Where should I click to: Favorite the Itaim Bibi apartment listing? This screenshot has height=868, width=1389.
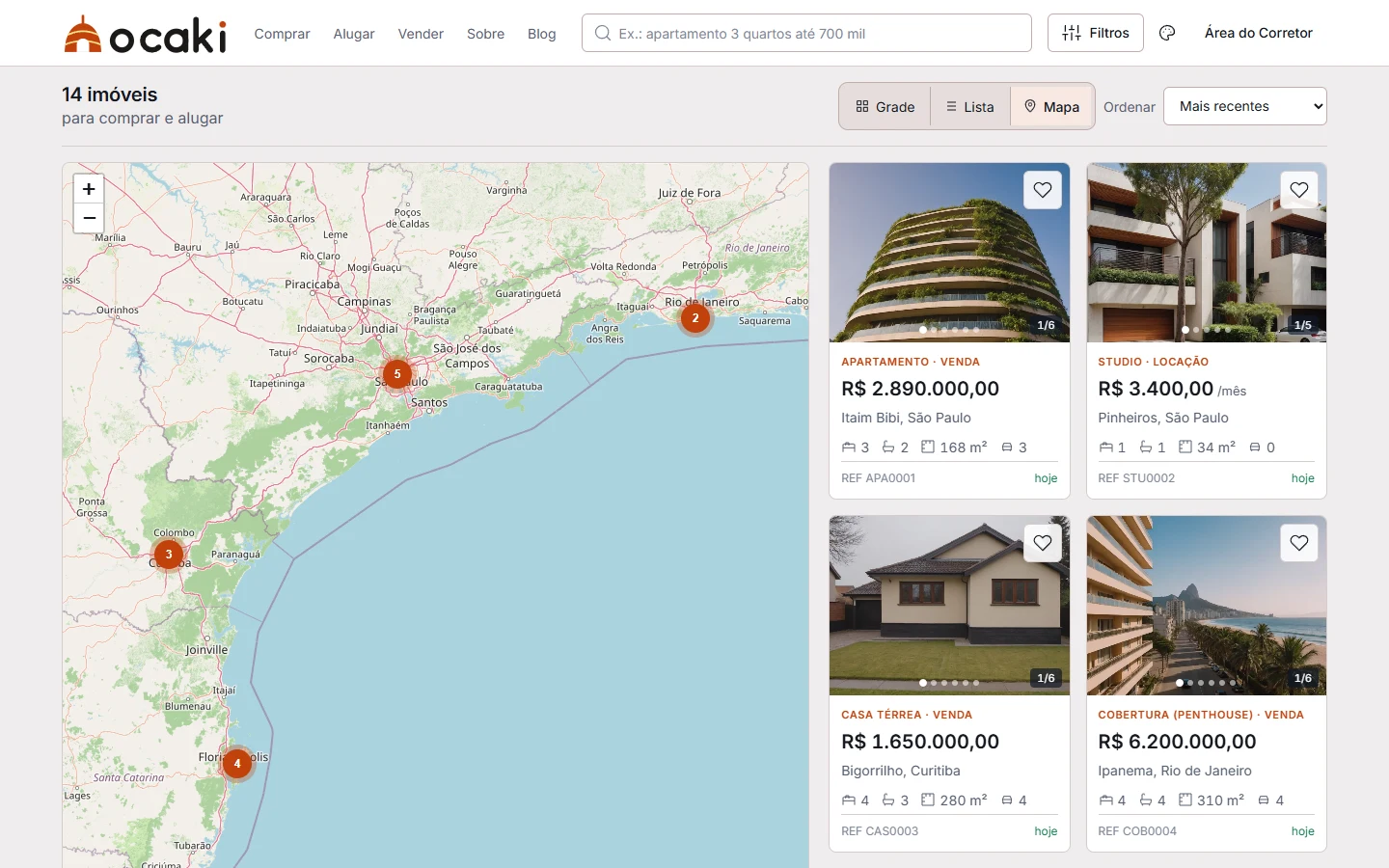click(x=1043, y=190)
